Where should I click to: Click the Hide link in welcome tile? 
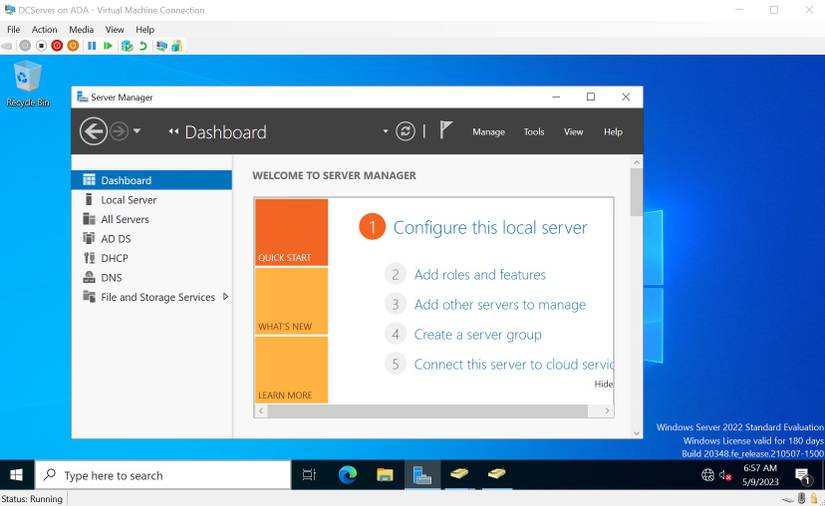click(603, 384)
